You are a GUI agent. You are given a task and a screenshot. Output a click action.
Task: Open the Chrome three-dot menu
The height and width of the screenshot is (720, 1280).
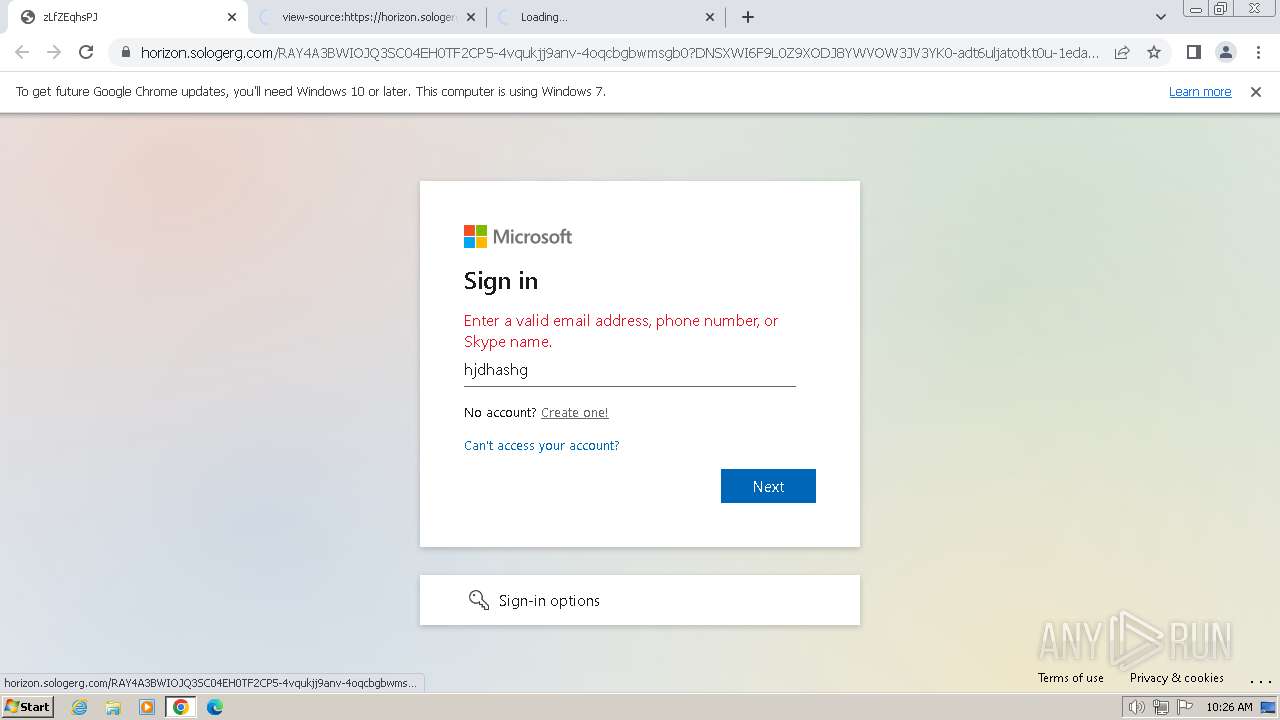click(x=1257, y=52)
